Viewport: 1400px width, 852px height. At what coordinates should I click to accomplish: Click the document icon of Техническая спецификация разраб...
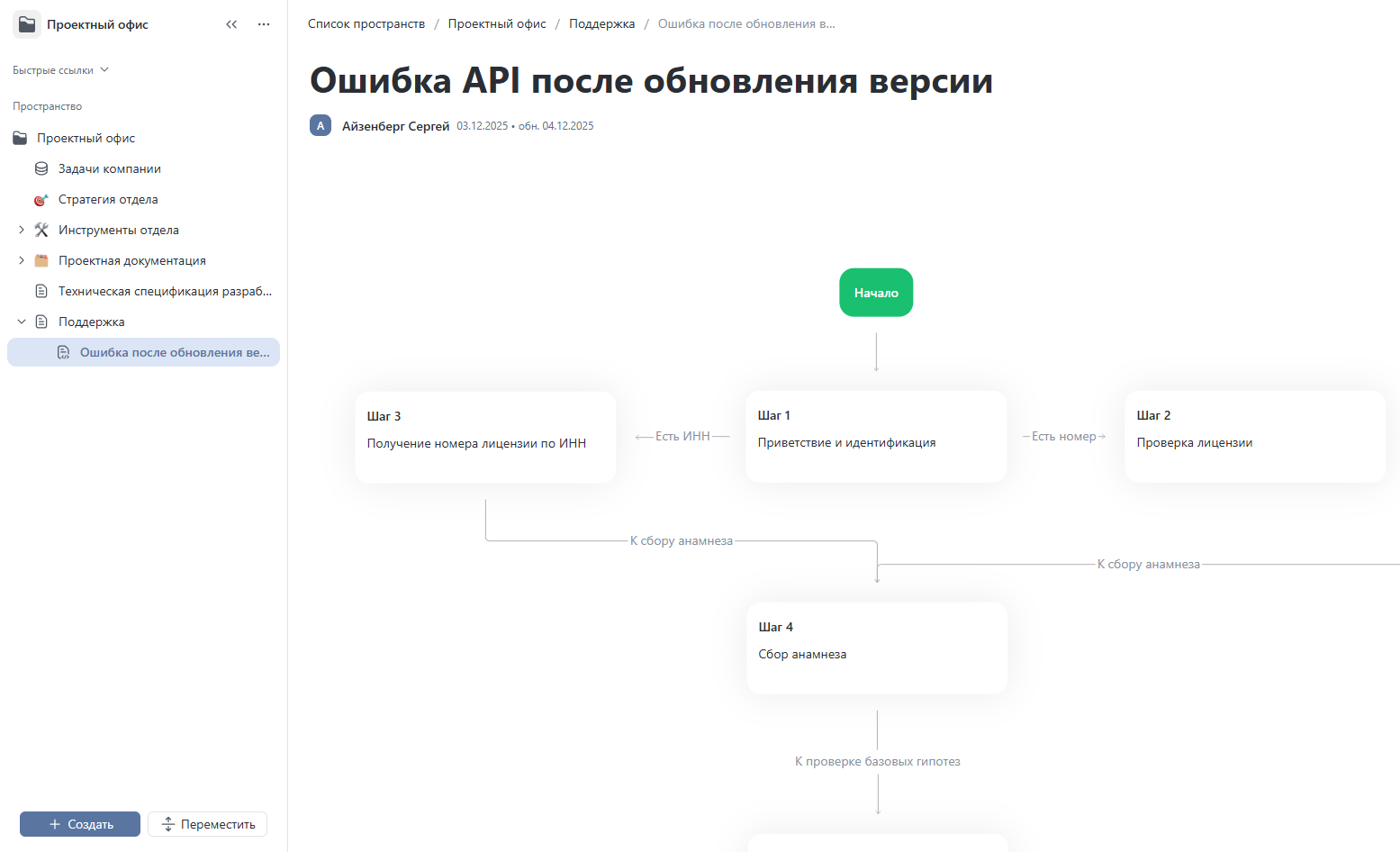41,290
